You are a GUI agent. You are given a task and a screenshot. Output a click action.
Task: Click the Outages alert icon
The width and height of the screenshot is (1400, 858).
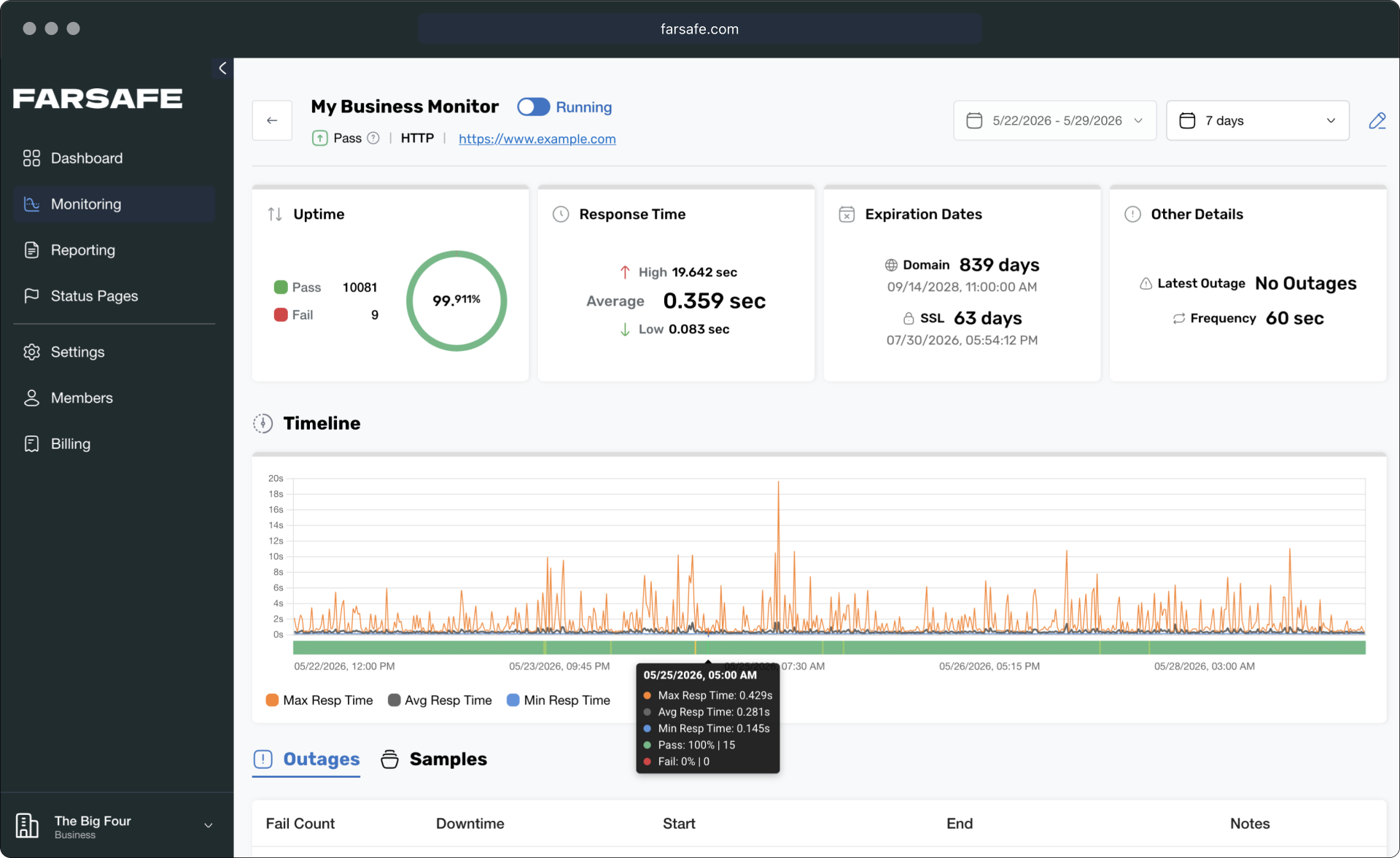point(263,760)
